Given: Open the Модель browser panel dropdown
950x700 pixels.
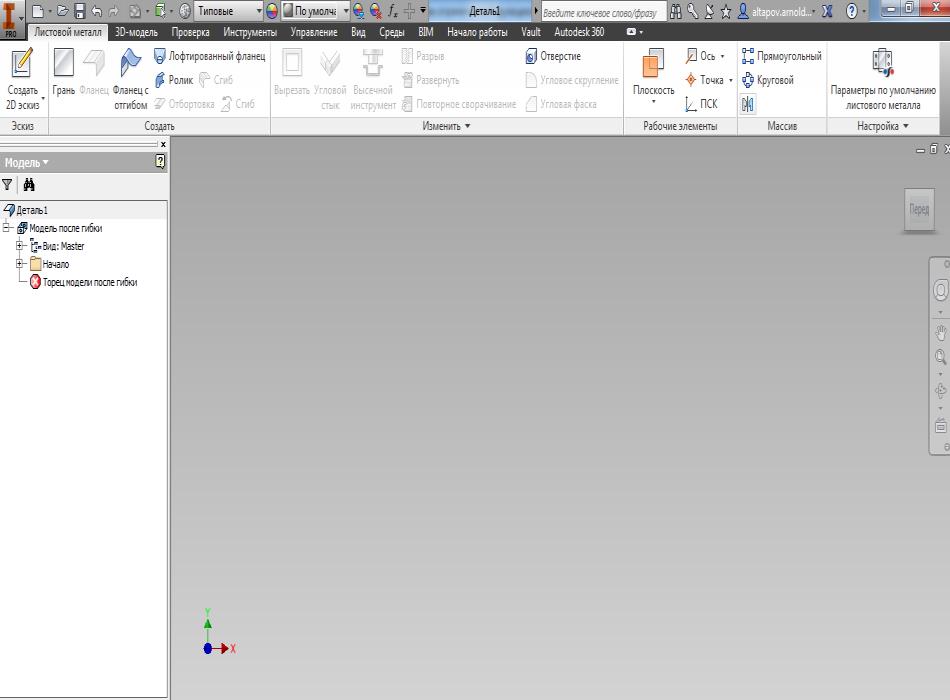Looking at the screenshot, I should coord(26,162).
